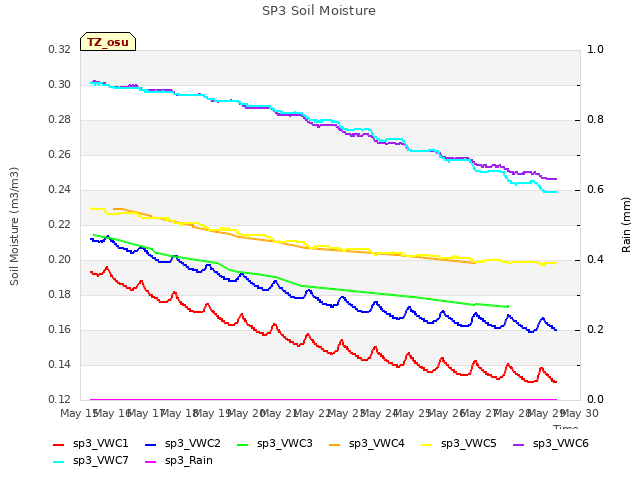Viewport: 640px width, 480px height.
Task: Click the 0.18 left axis tick label
Action: tap(59, 295)
